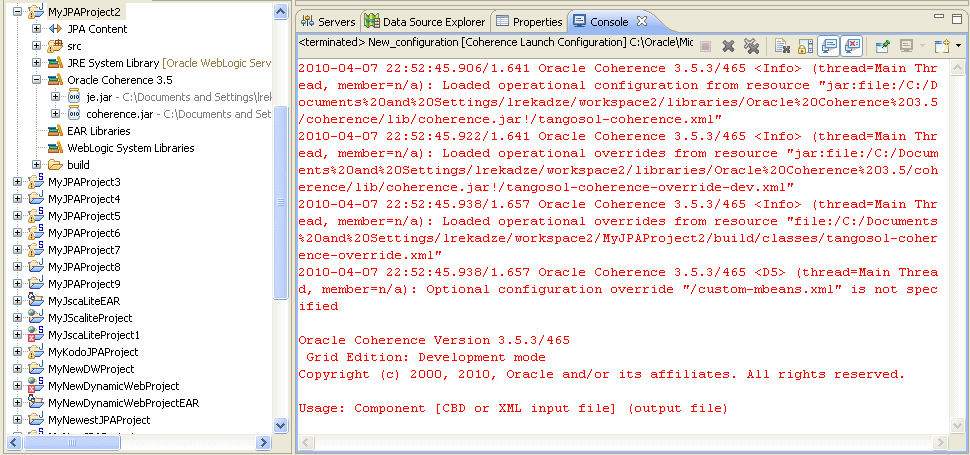Expand the MyJscaLiteEAR node
This screenshot has width=970, height=455.
(17, 301)
